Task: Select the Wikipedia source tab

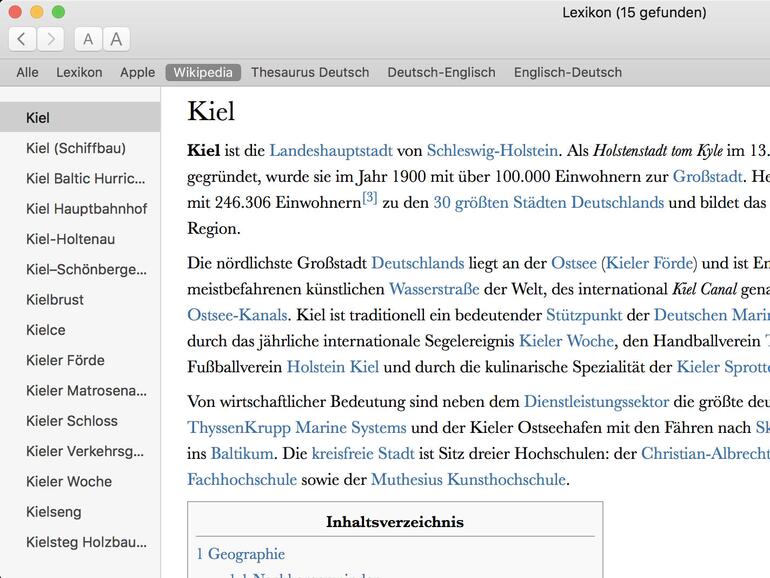Action: [203, 72]
